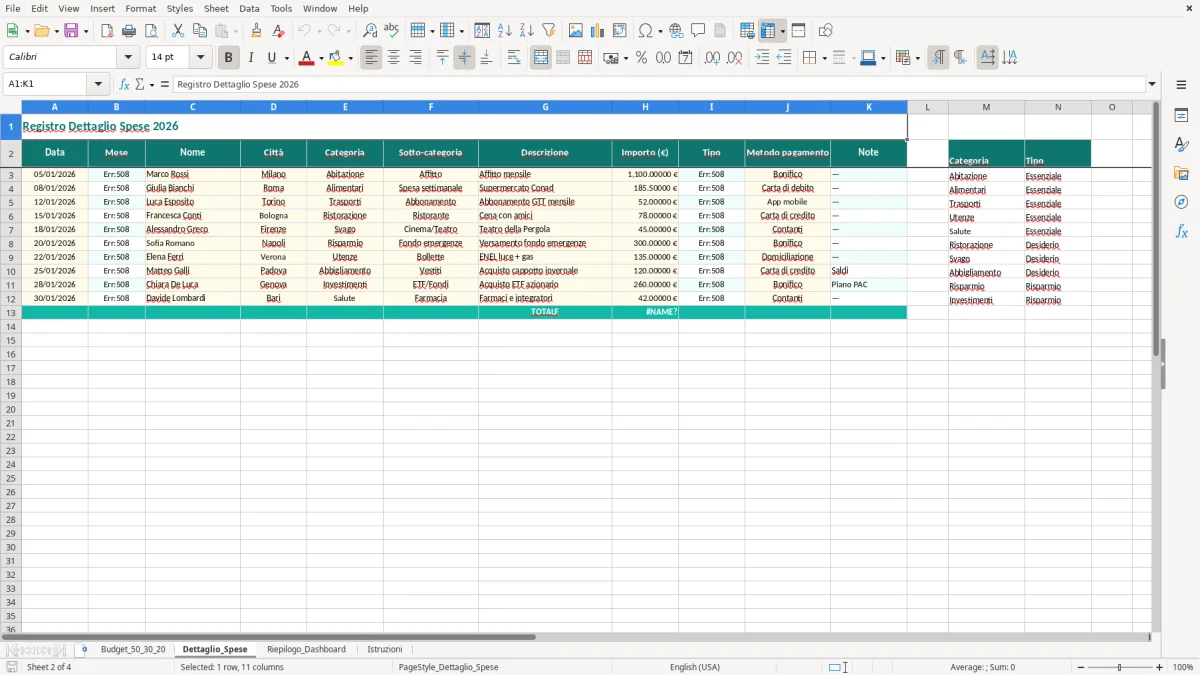Image resolution: width=1200 pixels, height=675 pixels.
Task: Open Function Wizard fx icon
Action: tap(125, 85)
